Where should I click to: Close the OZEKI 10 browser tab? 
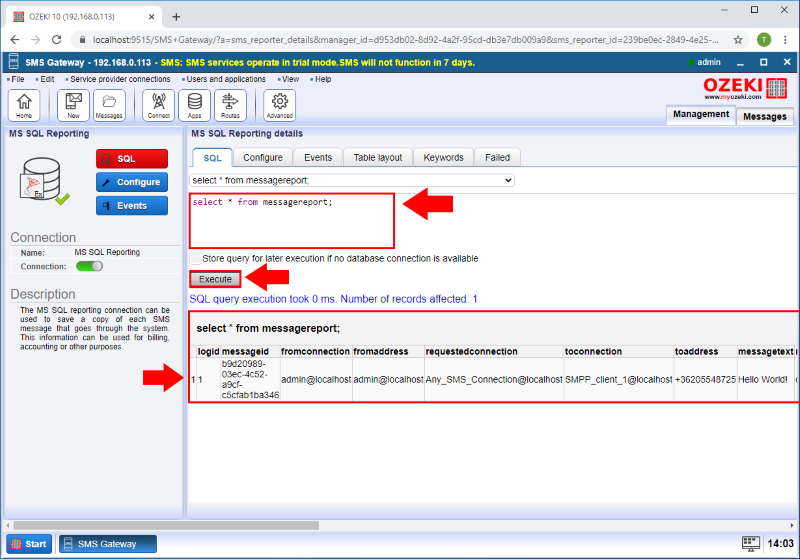tap(152, 17)
